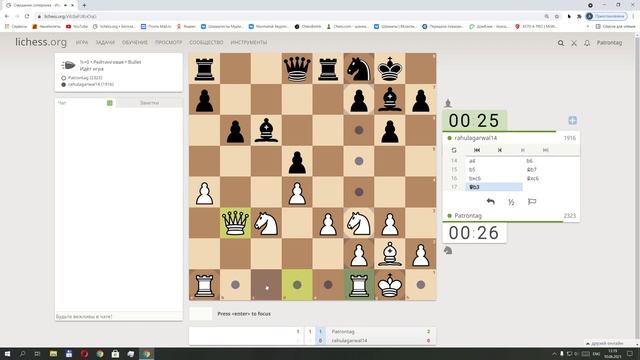Open the ОБУЧЕНИЕ menu

point(135,42)
